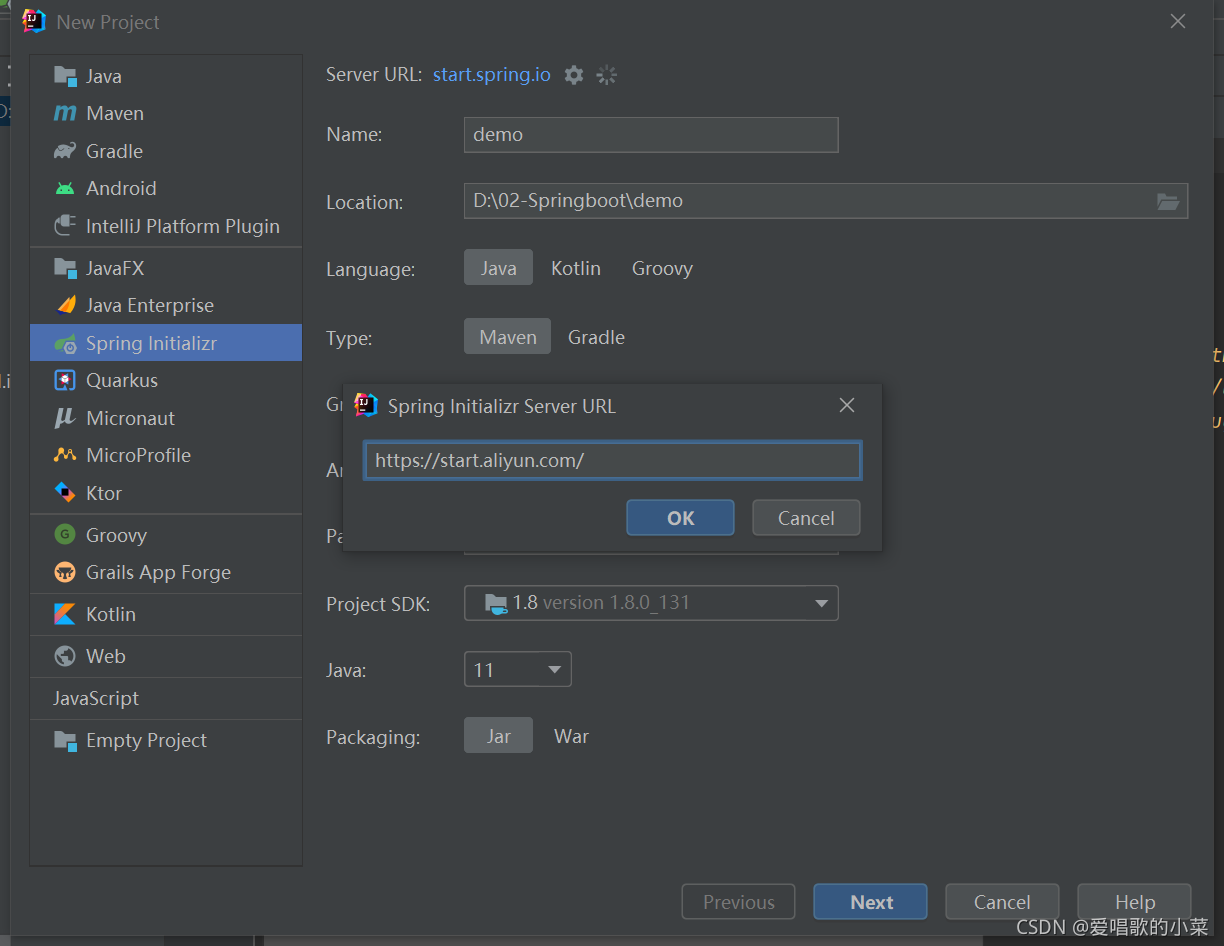Select Kotlin label in project list

[x=111, y=614]
